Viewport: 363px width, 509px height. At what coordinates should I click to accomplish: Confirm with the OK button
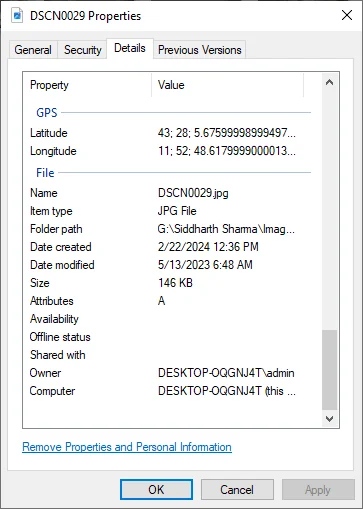point(156,490)
